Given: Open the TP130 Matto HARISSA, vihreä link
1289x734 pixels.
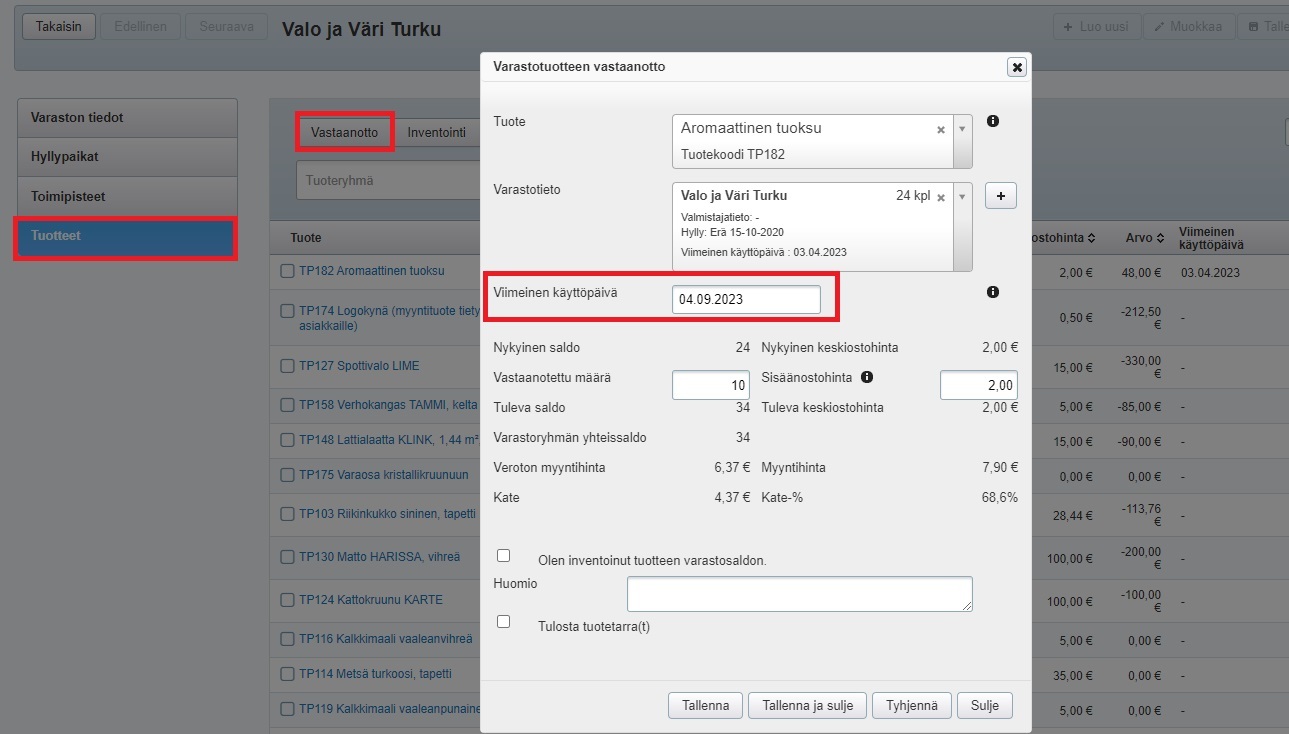Looking at the screenshot, I should click(380, 557).
